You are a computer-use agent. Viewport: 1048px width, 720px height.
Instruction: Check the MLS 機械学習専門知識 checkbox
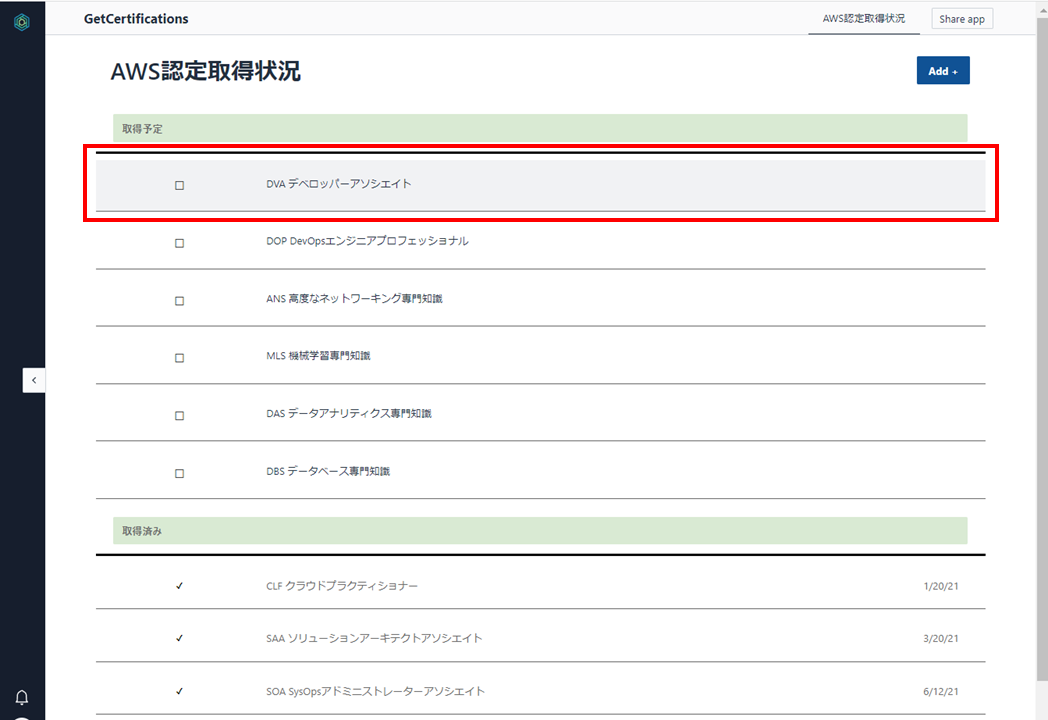[179, 358]
